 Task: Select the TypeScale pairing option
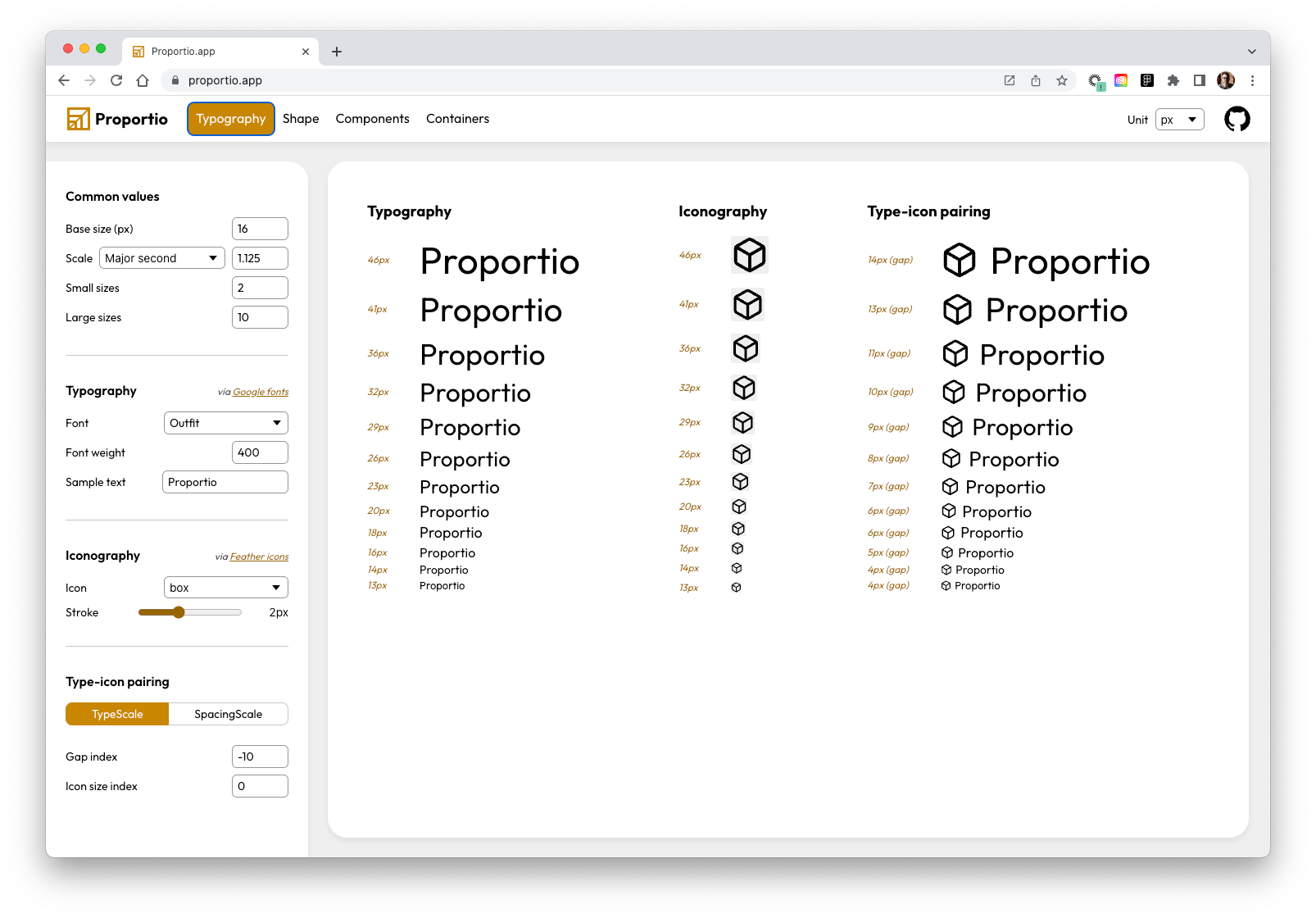tap(117, 714)
